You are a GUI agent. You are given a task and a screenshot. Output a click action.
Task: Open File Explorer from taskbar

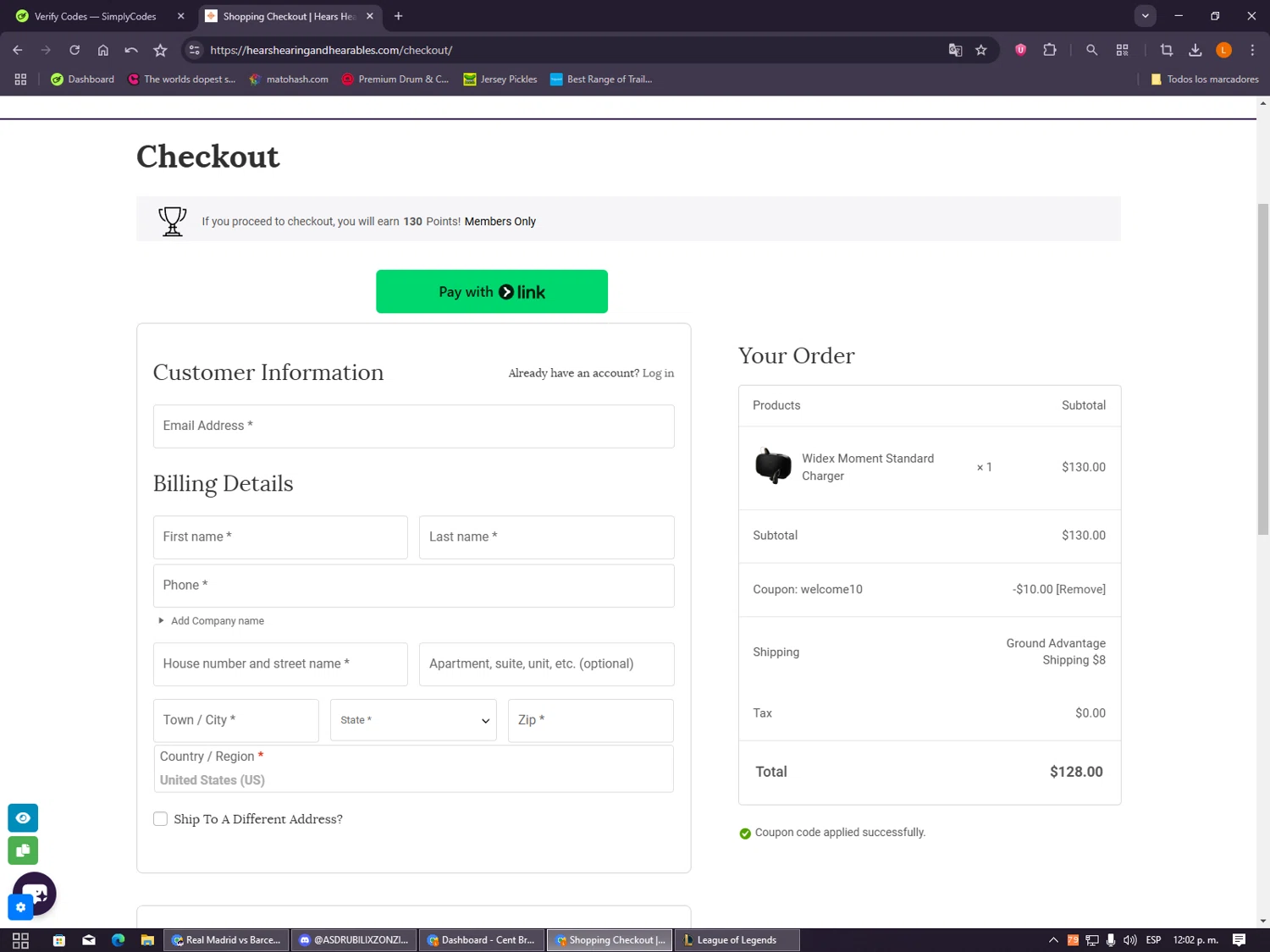[x=147, y=940]
